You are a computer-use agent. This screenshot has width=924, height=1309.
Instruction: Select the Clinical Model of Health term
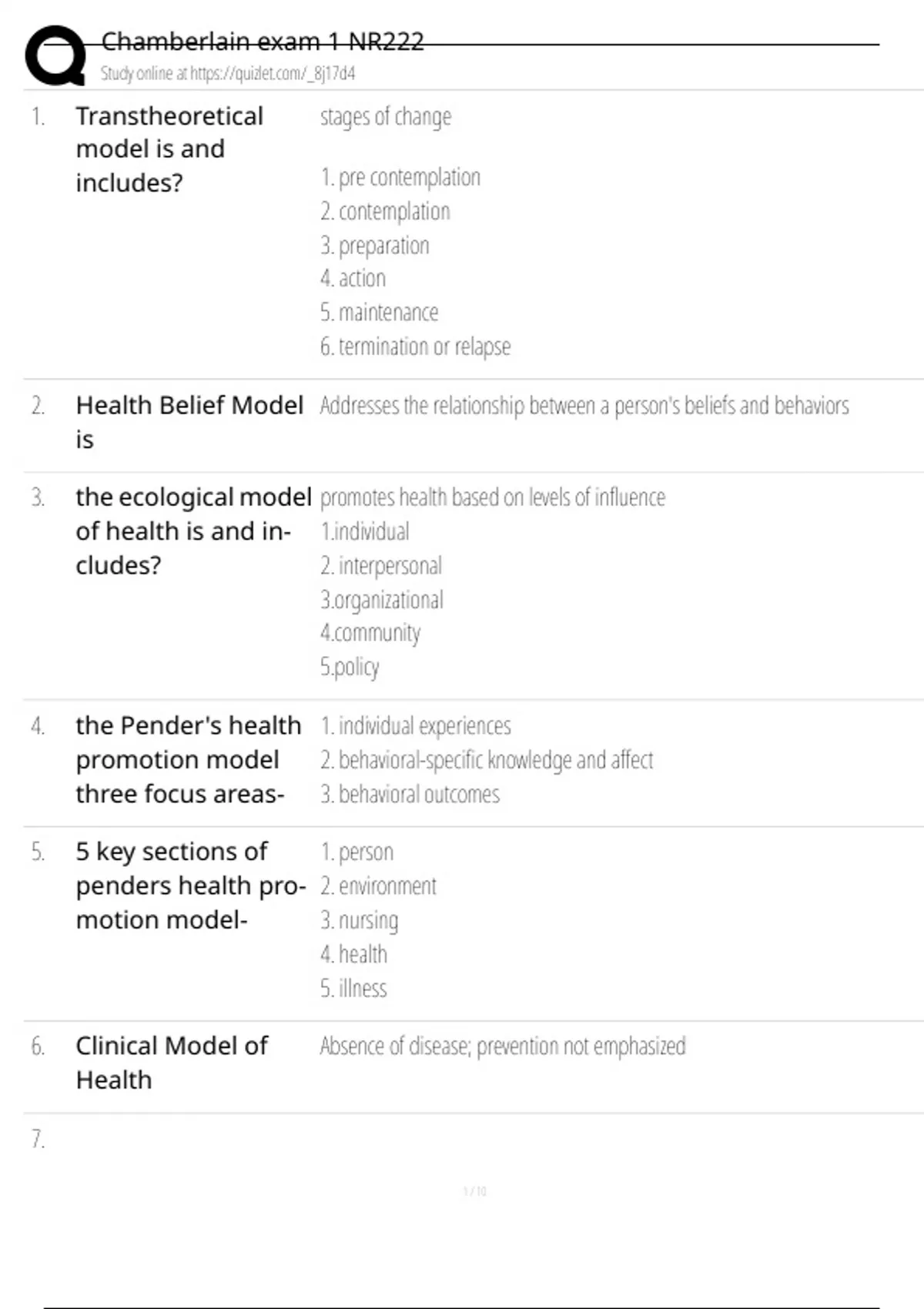(172, 1063)
